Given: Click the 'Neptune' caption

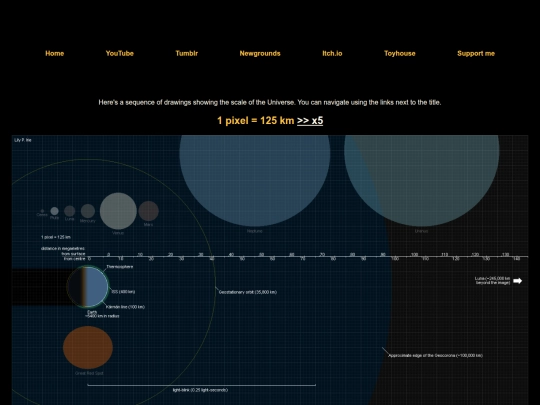Looking at the screenshot, I should [x=255, y=231].
